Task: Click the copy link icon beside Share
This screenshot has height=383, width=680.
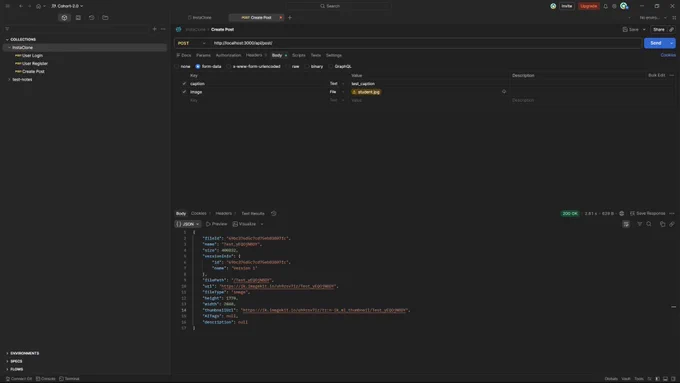Action: (671, 29)
